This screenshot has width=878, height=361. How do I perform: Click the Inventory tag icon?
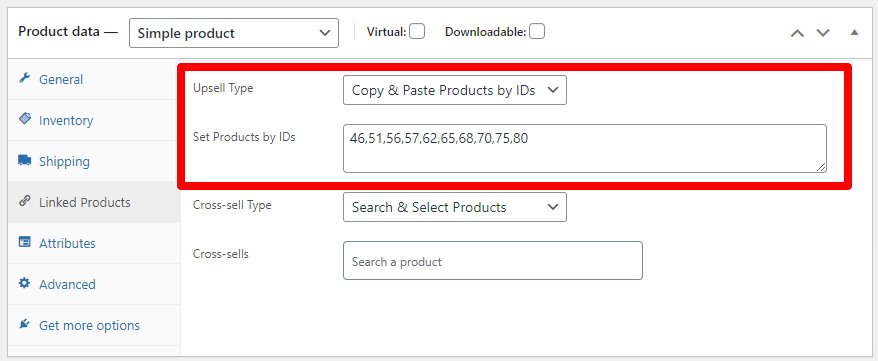pos(25,119)
